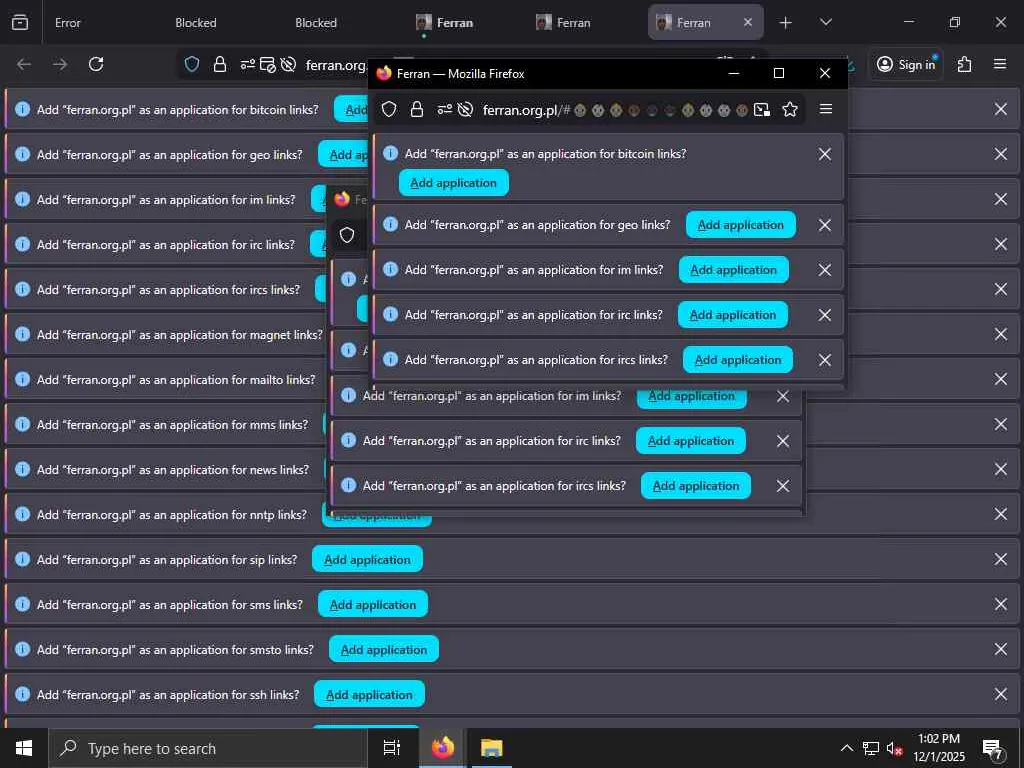Add application for ircs links in the middle window
Image resolution: width=1024 pixels, height=768 pixels.
[696, 486]
